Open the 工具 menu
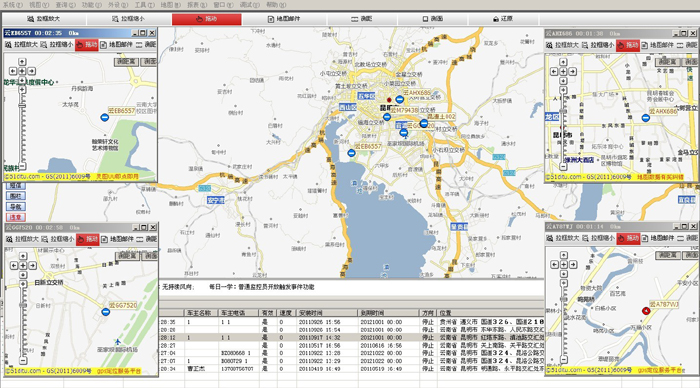Viewport: 700px width, 388px height. (145, 4)
